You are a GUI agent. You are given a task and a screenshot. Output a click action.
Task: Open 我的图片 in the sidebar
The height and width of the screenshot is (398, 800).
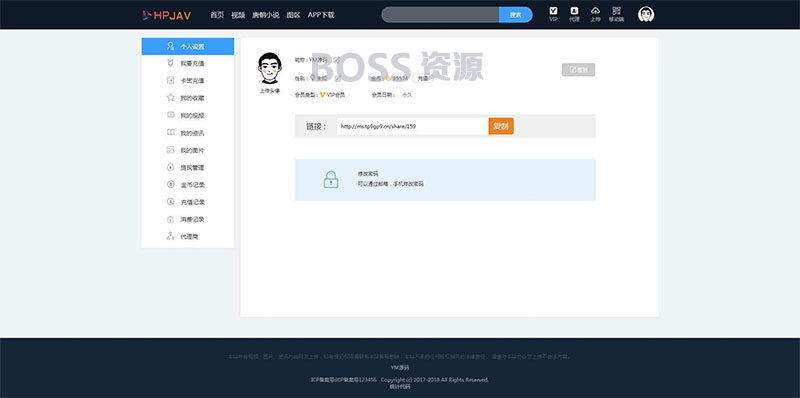pyautogui.click(x=188, y=150)
